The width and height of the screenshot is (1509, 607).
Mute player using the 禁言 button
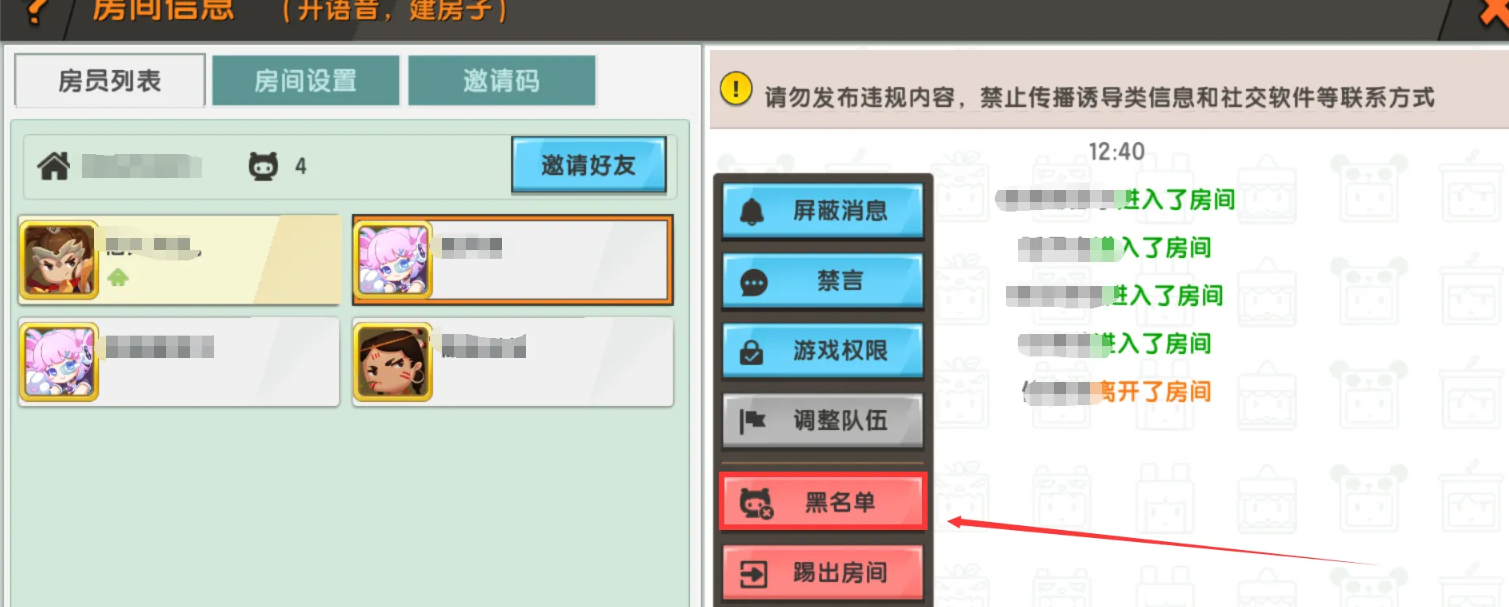[x=822, y=282]
